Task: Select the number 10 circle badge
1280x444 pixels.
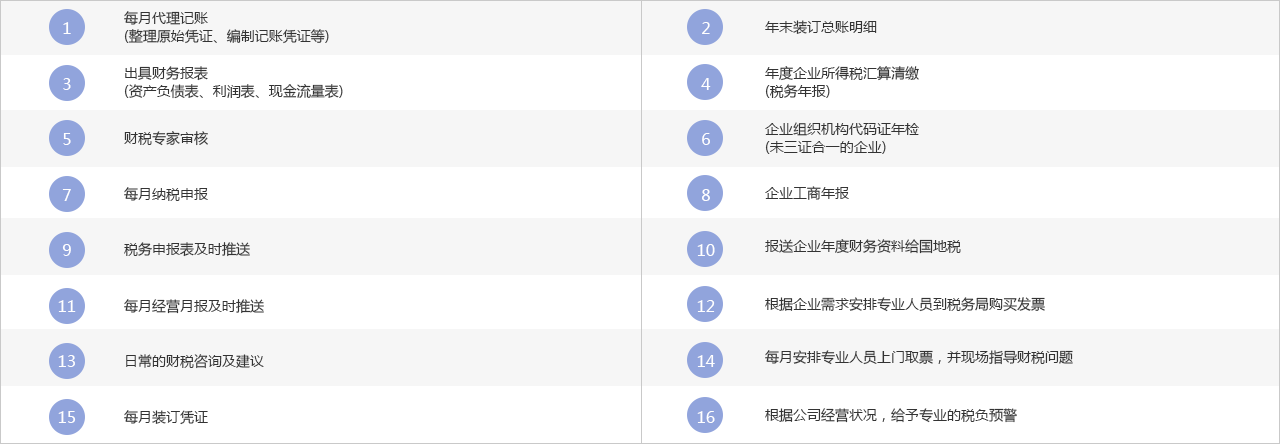Action: tap(705, 249)
